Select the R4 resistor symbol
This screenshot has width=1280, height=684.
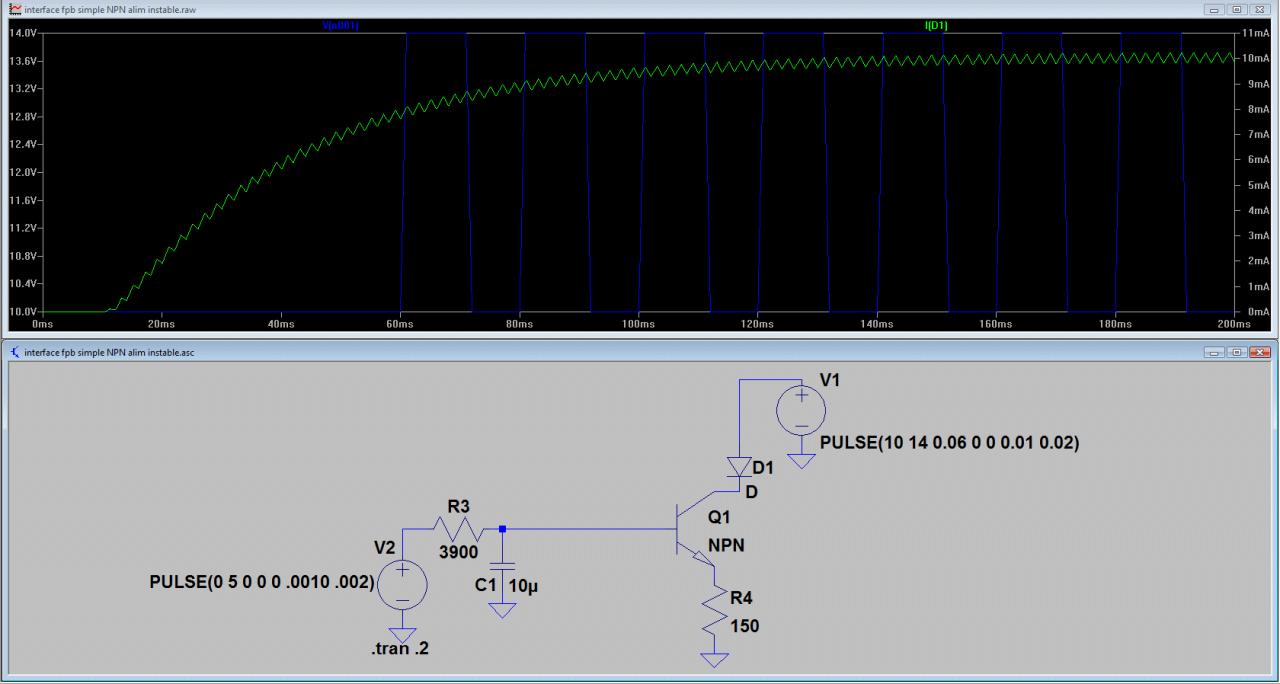point(716,611)
